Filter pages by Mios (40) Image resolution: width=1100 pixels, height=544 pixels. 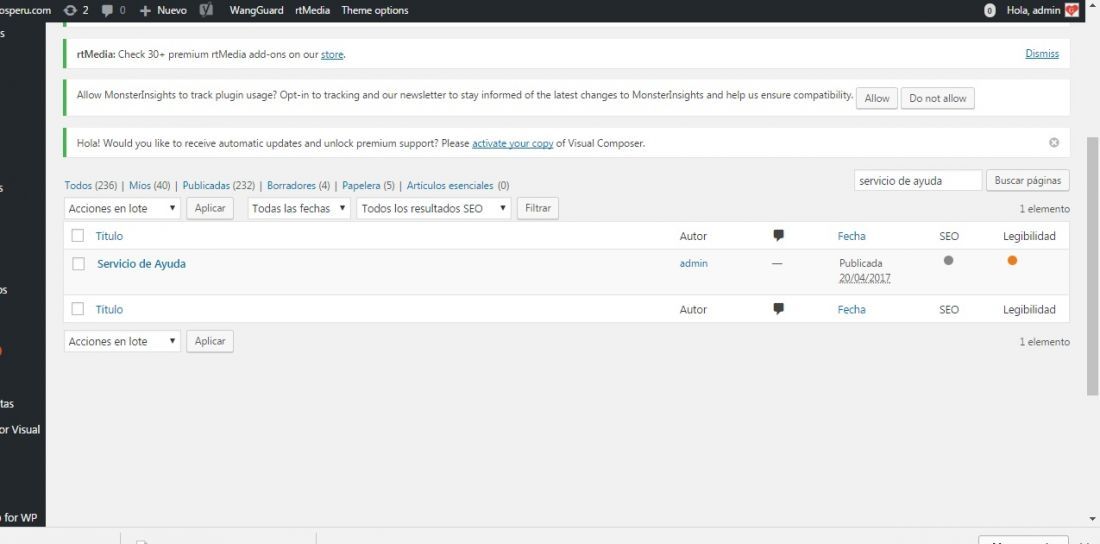(x=149, y=185)
